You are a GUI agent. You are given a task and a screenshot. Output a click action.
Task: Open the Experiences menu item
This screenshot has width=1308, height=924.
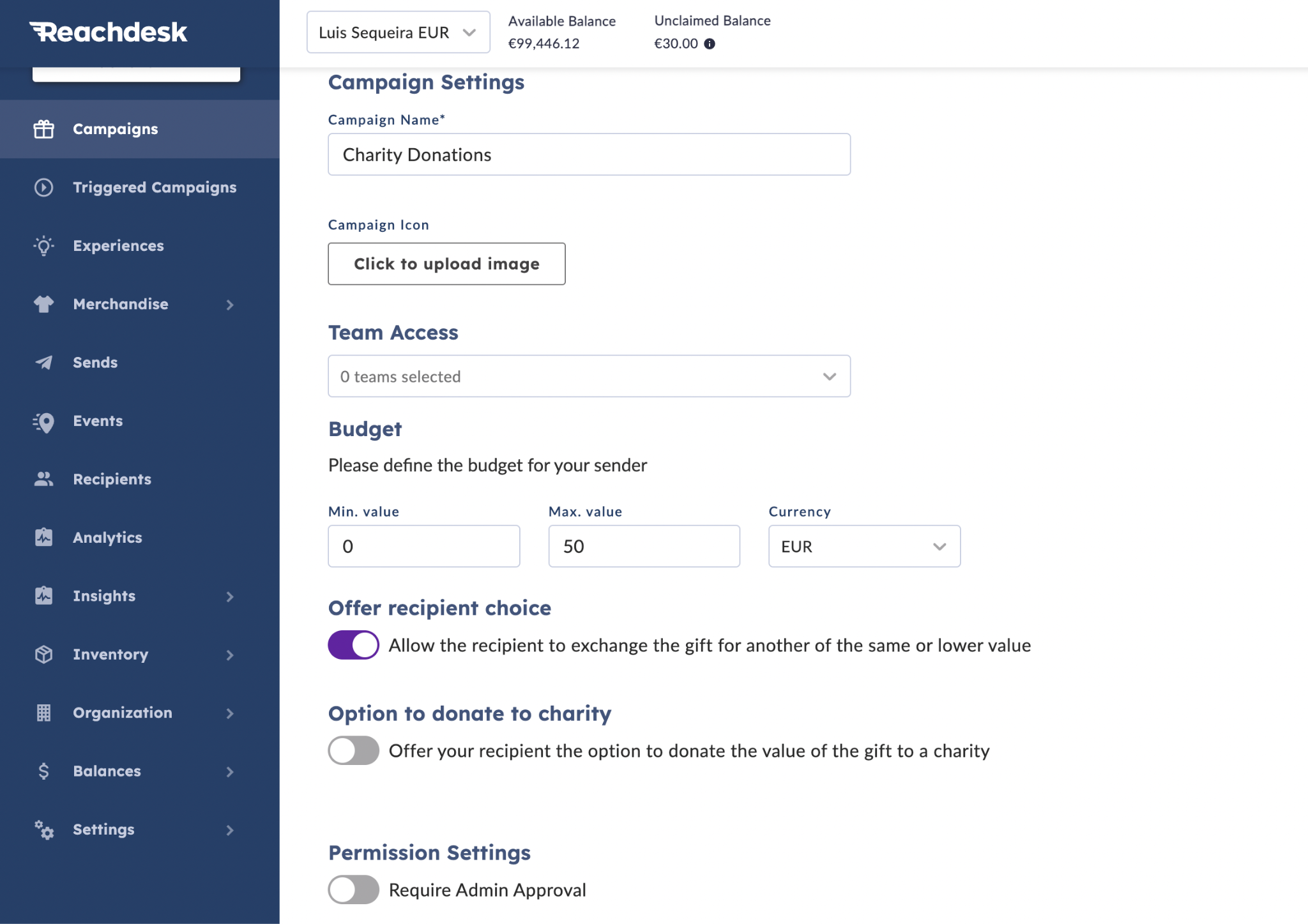coord(140,246)
